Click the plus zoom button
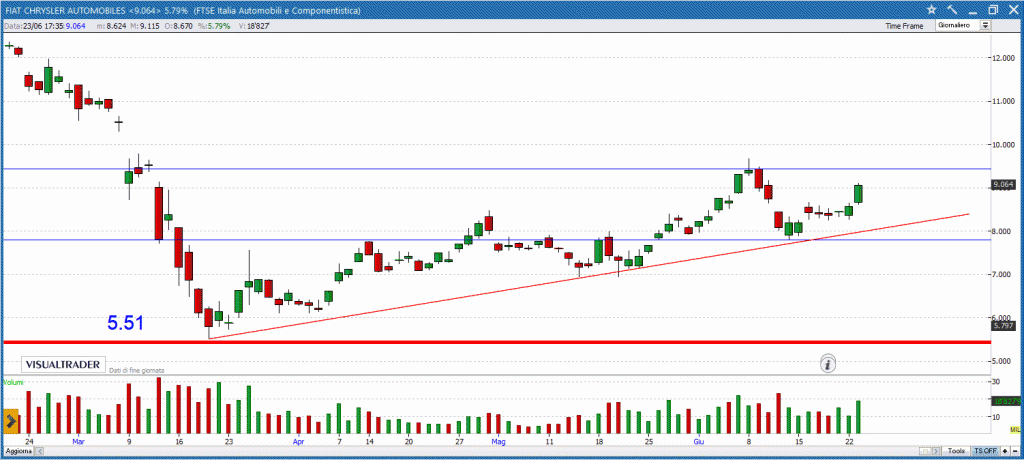 pyautogui.click(x=1005, y=452)
